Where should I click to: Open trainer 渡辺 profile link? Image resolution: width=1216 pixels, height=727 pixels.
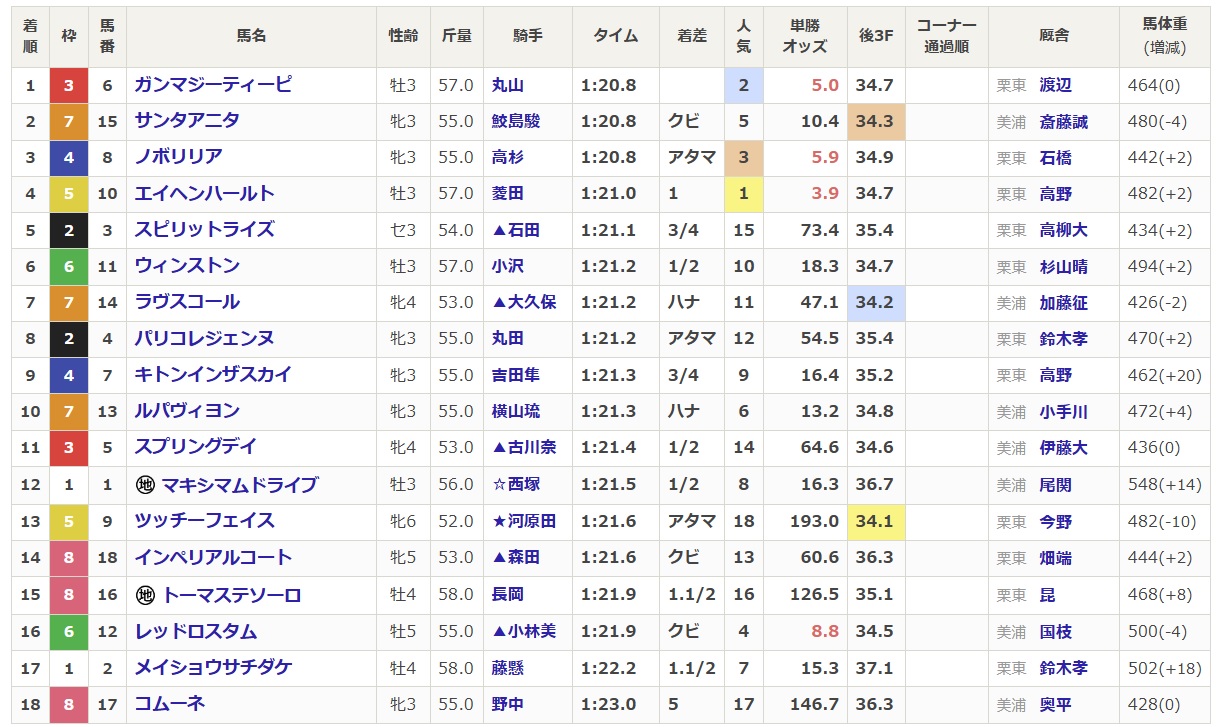(x=1055, y=85)
